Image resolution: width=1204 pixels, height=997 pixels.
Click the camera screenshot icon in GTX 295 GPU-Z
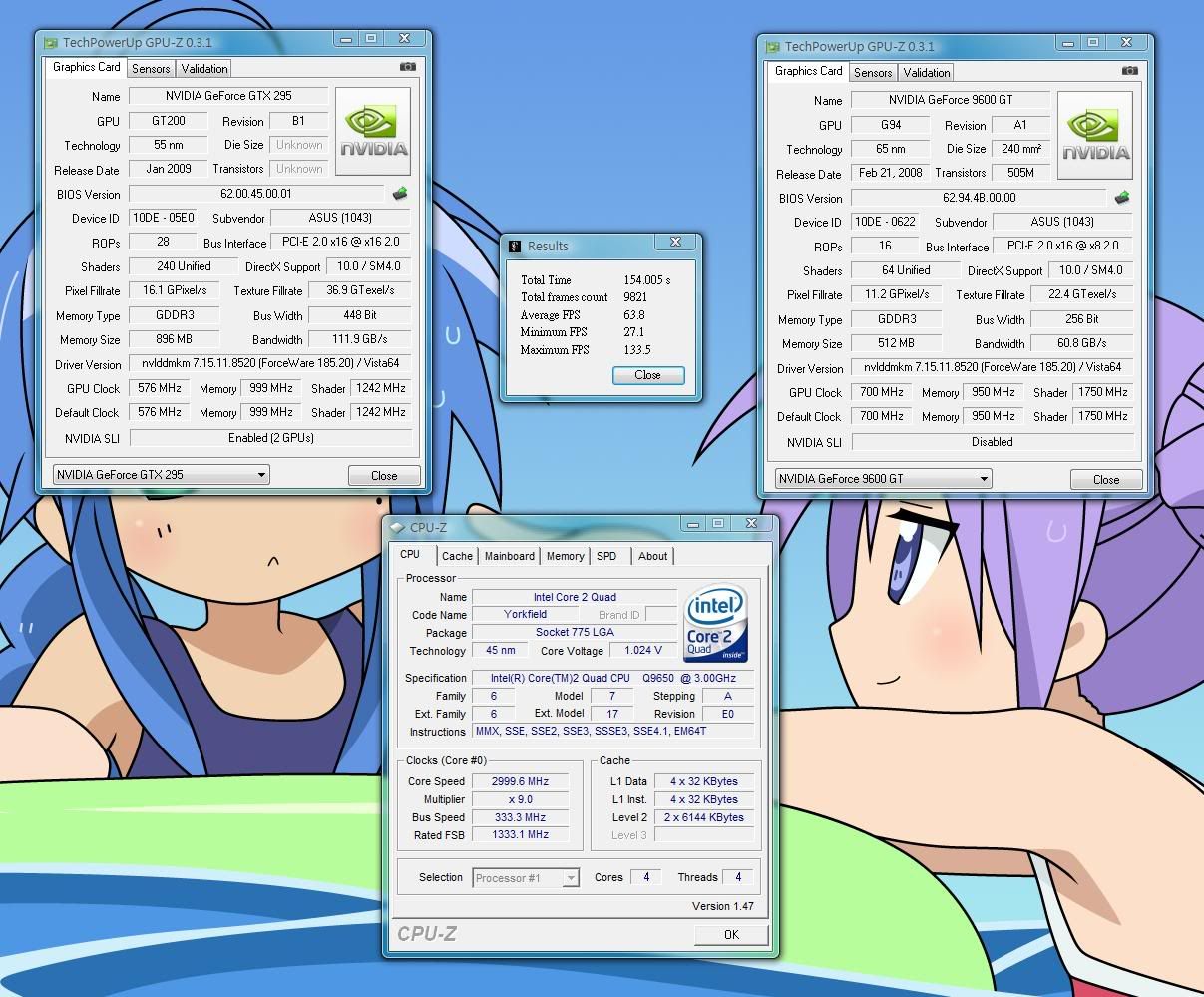(x=408, y=67)
